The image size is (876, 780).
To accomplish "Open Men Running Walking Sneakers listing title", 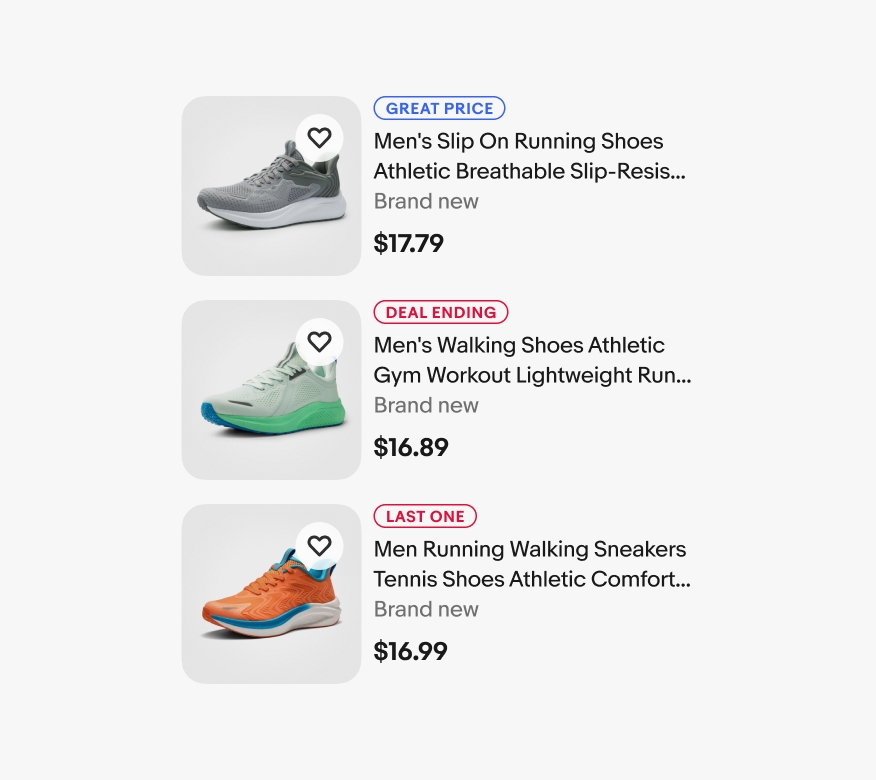I will point(530,549).
